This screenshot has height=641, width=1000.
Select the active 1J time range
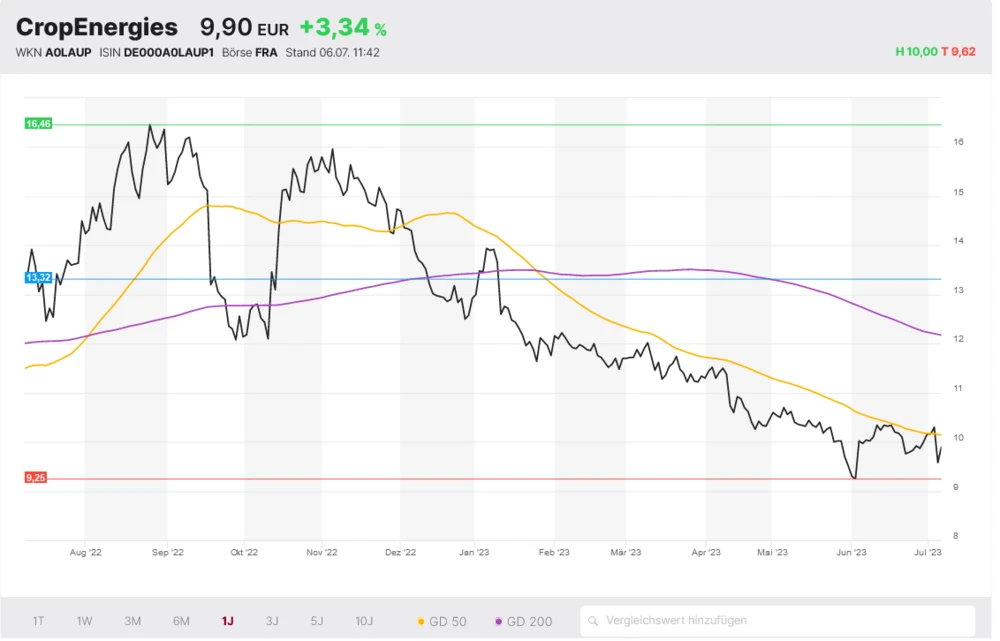click(x=227, y=621)
